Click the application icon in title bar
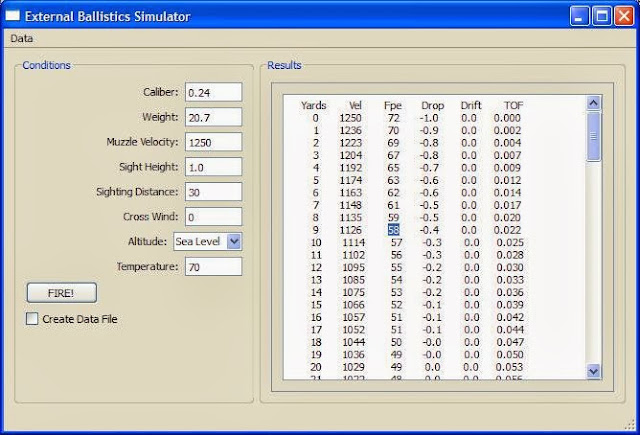Viewport: 640px width, 435px height. point(13,16)
